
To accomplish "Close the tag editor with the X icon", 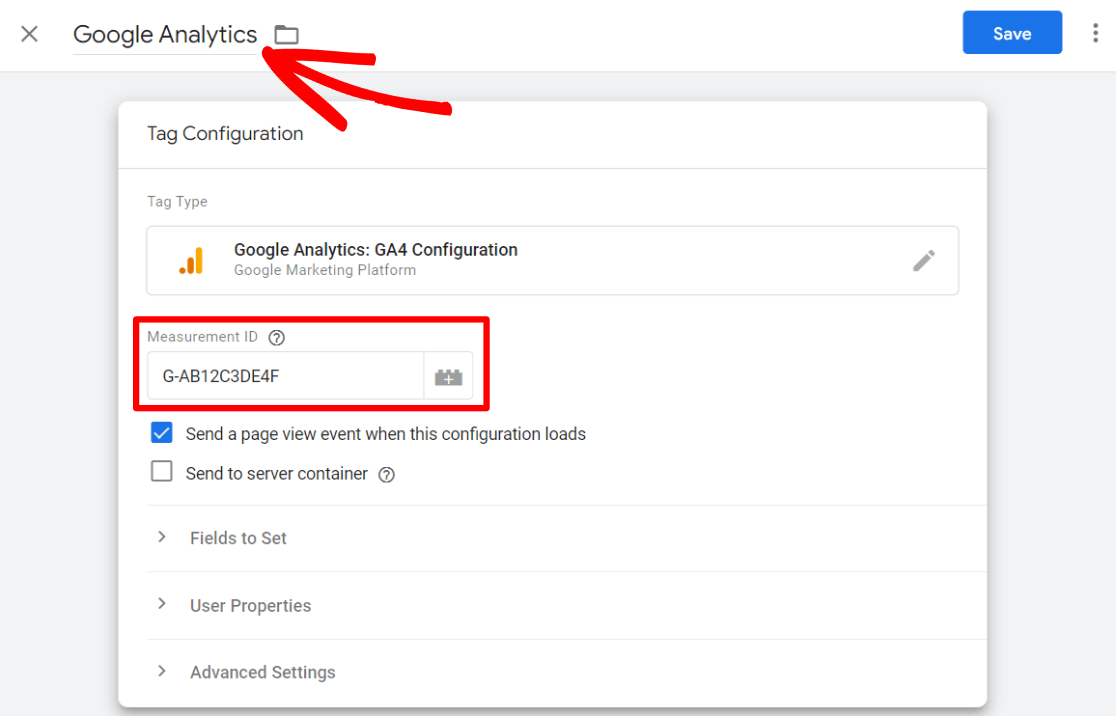I will [x=29, y=33].
